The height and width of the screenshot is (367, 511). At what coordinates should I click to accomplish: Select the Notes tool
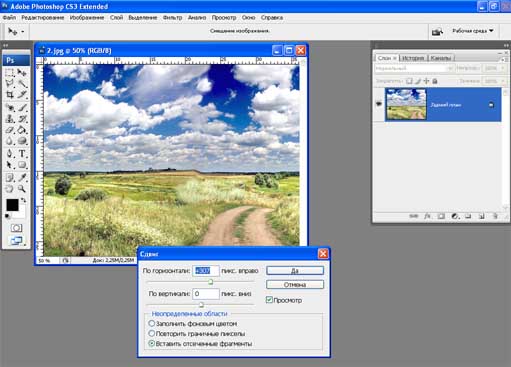(10, 177)
